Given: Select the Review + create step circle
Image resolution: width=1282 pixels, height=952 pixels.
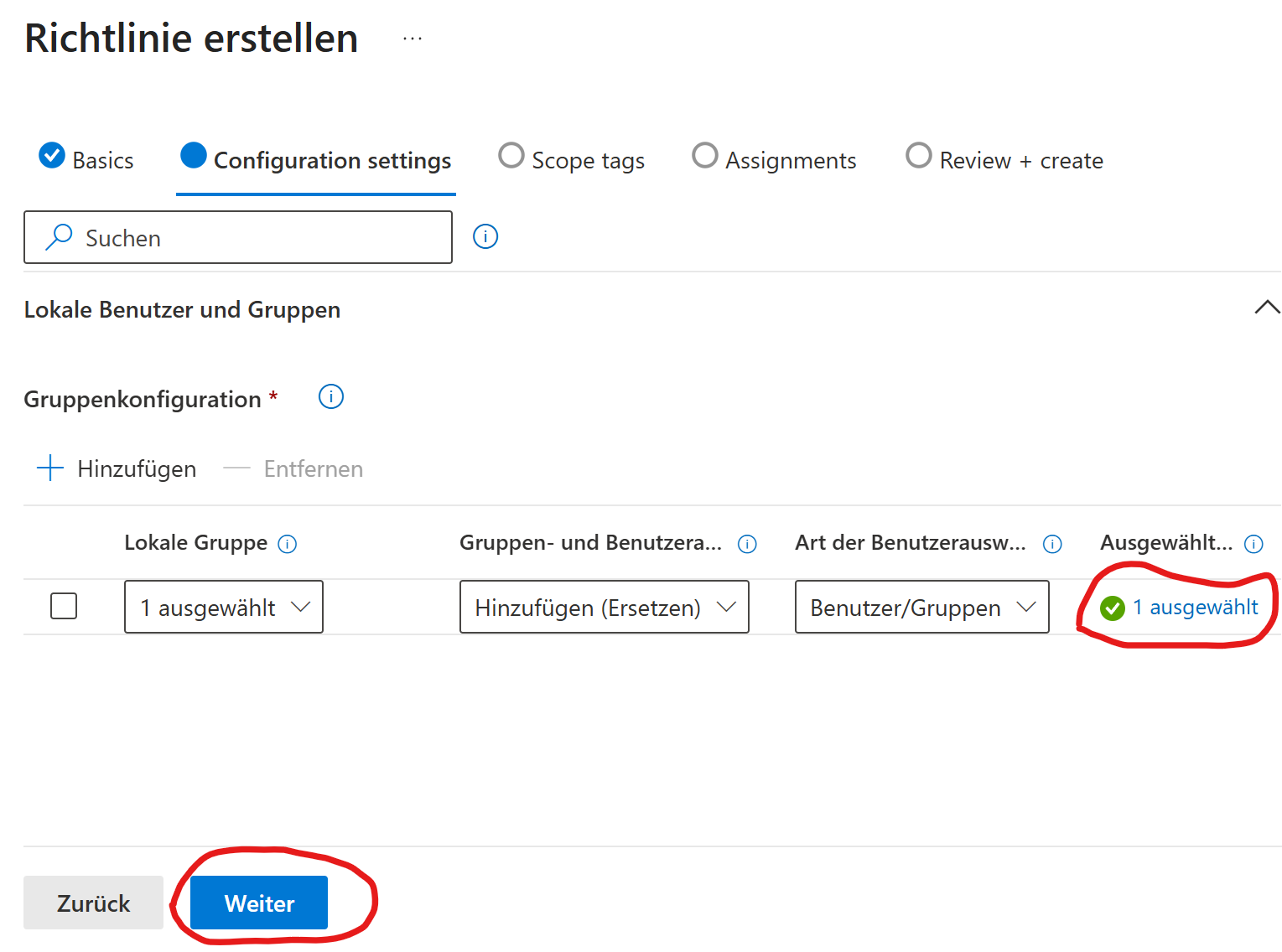Looking at the screenshot, I should point(919,156).
